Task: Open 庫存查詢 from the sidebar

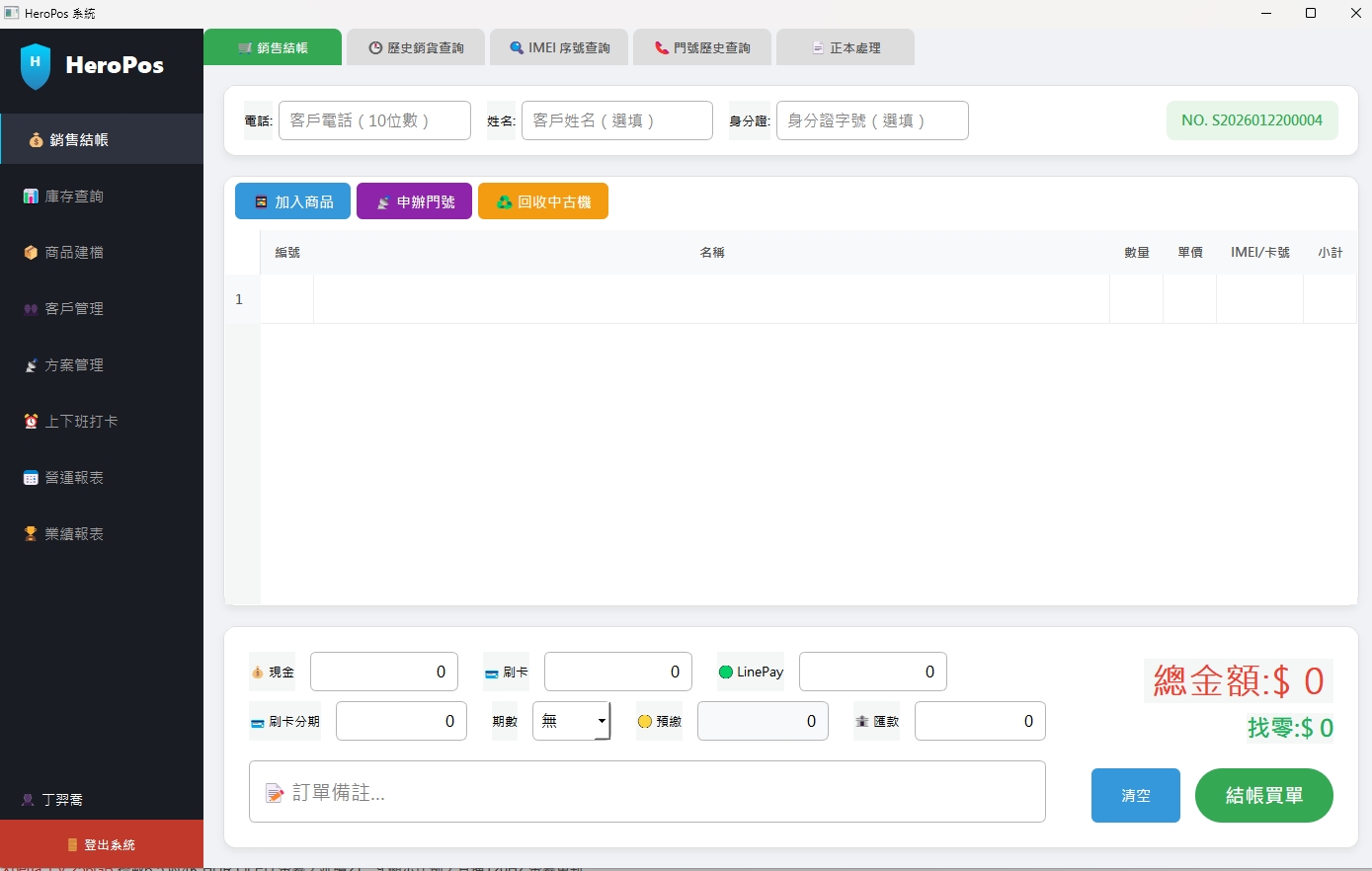Action: (74, 196)
